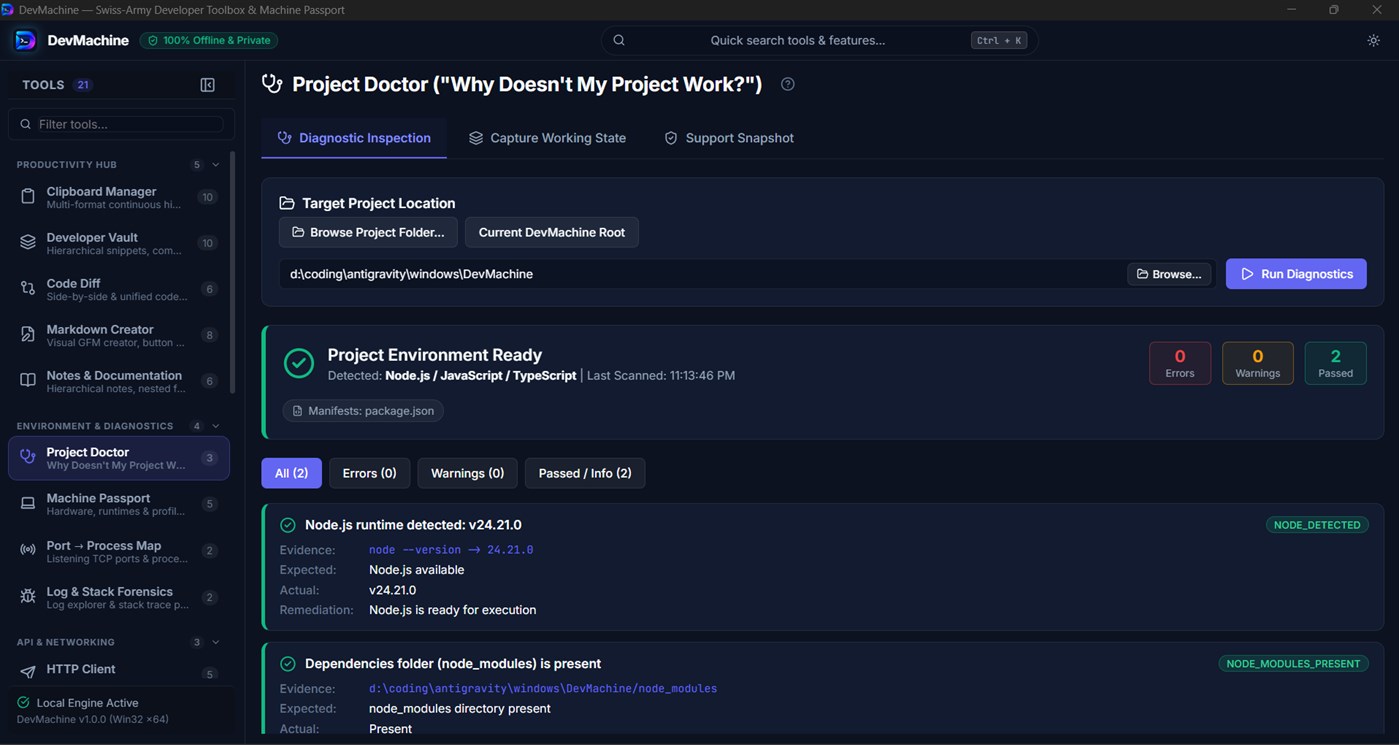
Task: Open Clipboard Manager tool
Action: 119,197
